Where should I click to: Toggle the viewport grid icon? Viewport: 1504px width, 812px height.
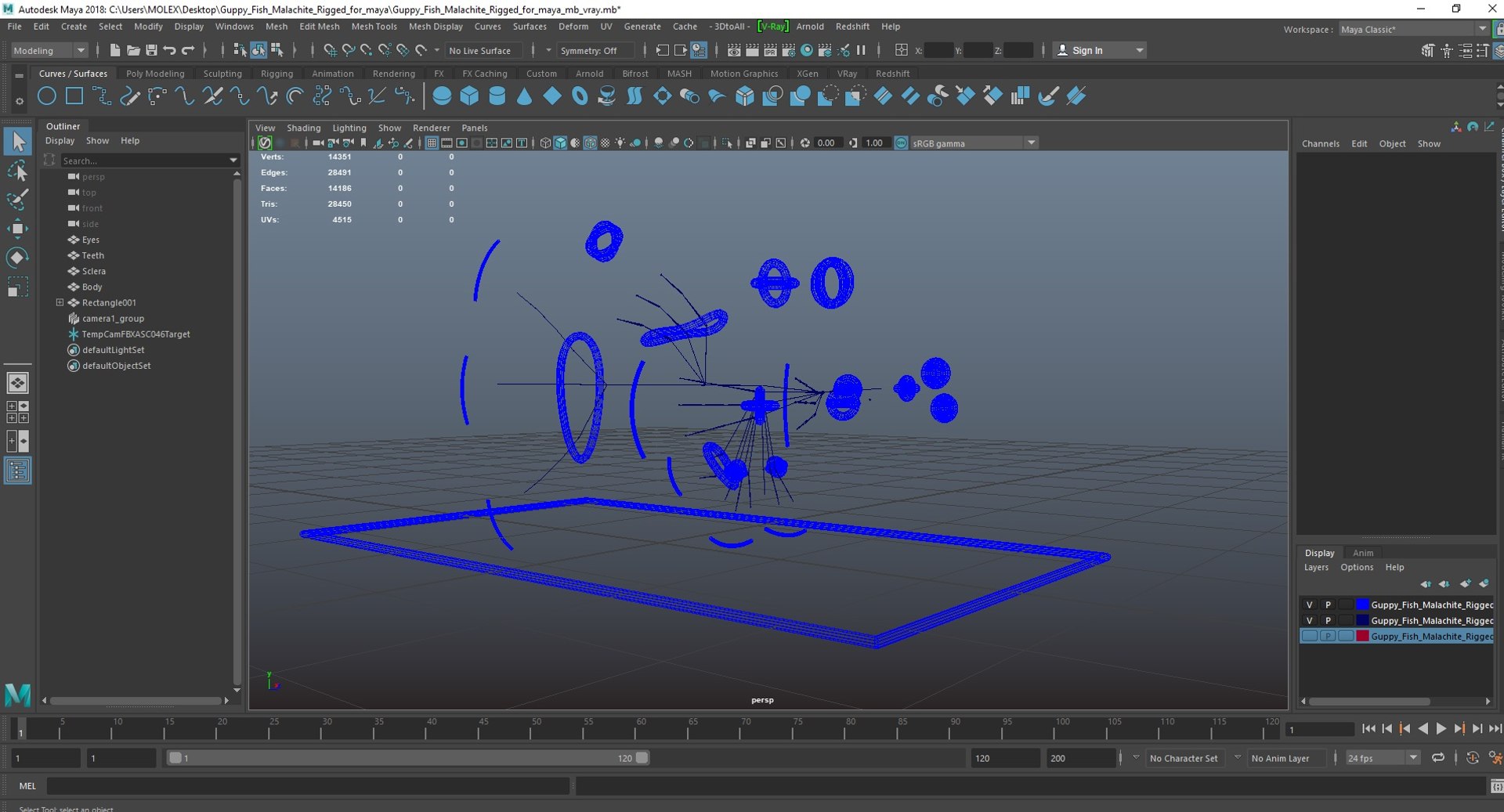pyautogui.click(x=432, y=143)
